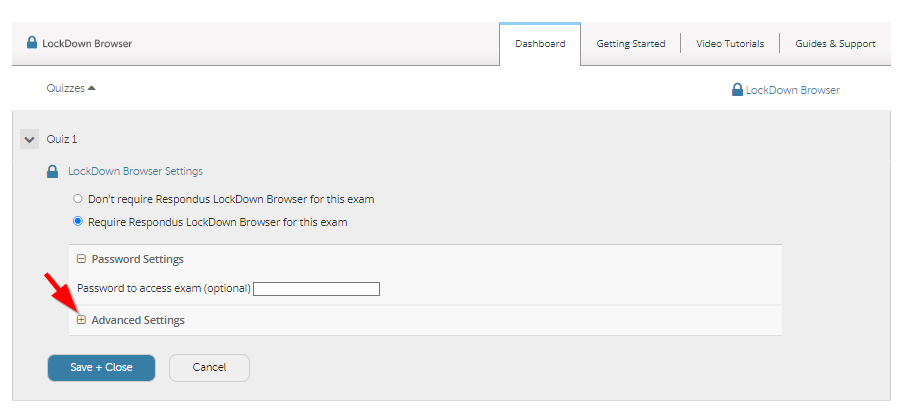Image resolution: width=903 pixels, height=415 pixels.
Task: Open the Video Tutorials tab
Action: [730, 44]
